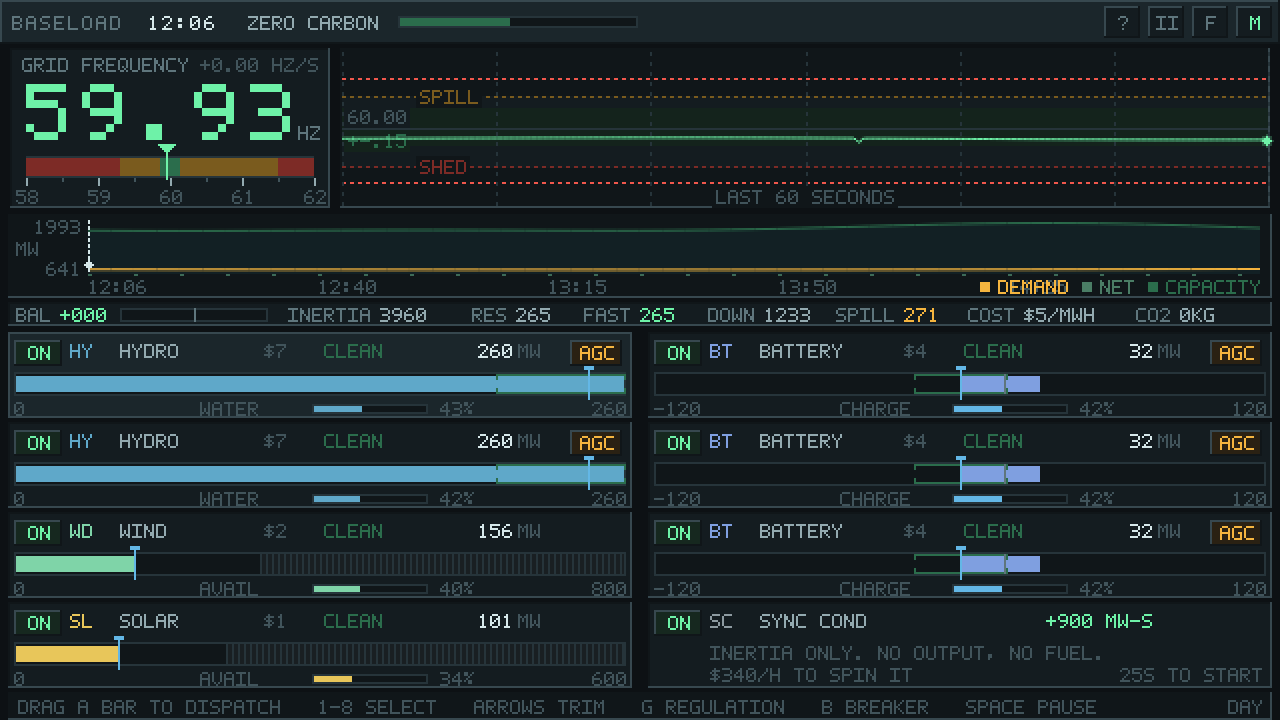Screen dimensions: 1280x720
Task: Open the help button marked ?
Action: [1123, 23]
